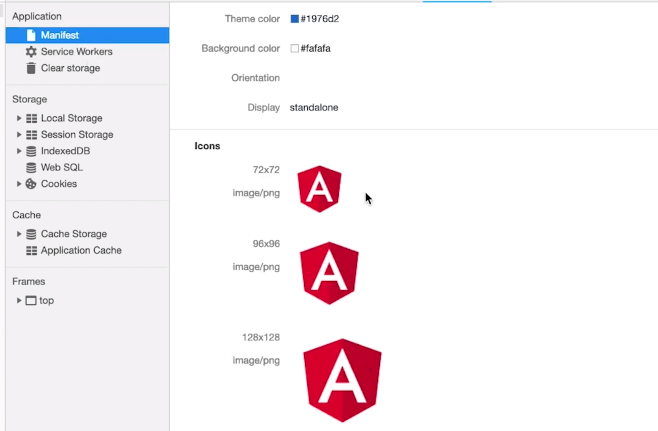Screen dimensions: 658x431
Task: Click the 128x128 Angular icon preview
Action: (x=342, y=380)
